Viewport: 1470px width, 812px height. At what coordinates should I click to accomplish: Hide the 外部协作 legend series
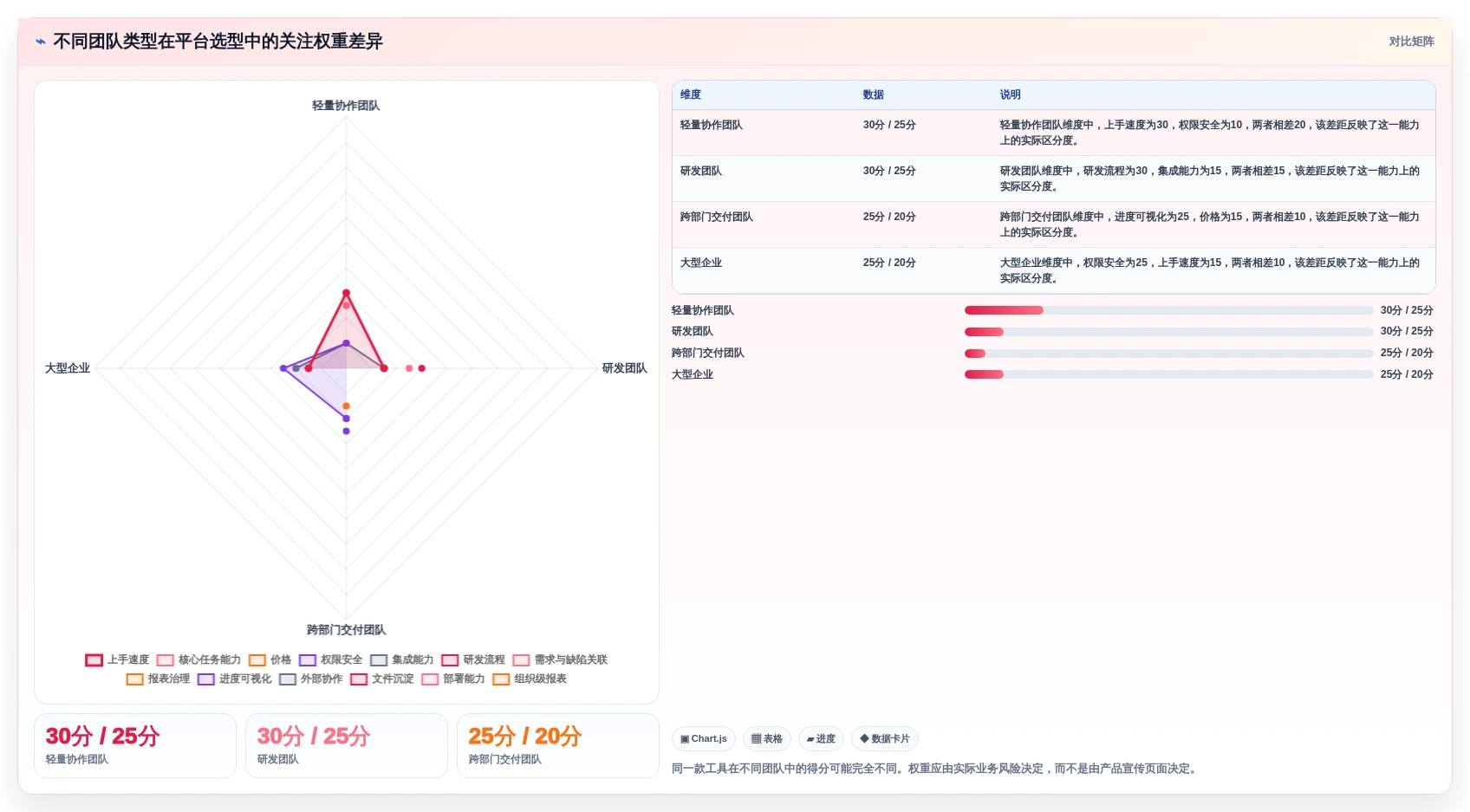[310, 679]
